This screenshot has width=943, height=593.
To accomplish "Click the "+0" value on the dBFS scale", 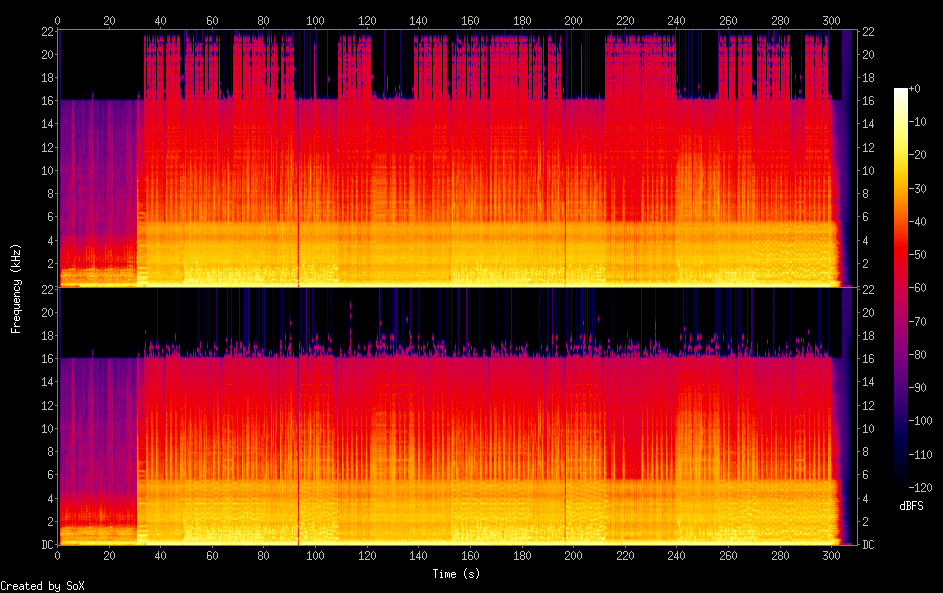I will [915, 88].
